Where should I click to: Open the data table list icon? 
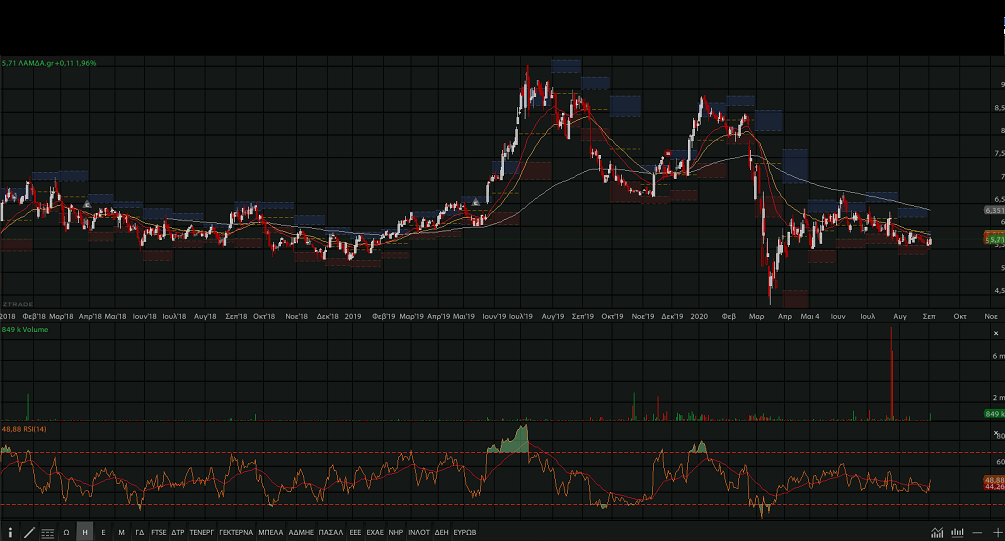(x=48, y=532)
